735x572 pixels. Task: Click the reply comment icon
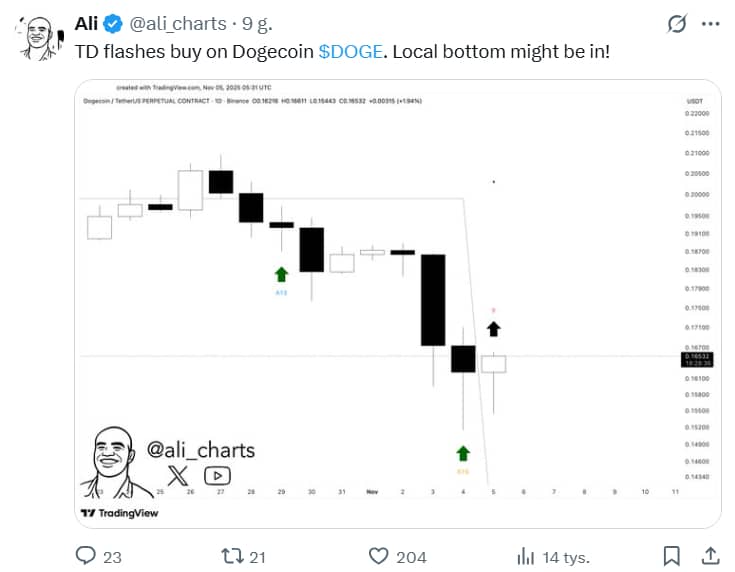pos(86,556)
